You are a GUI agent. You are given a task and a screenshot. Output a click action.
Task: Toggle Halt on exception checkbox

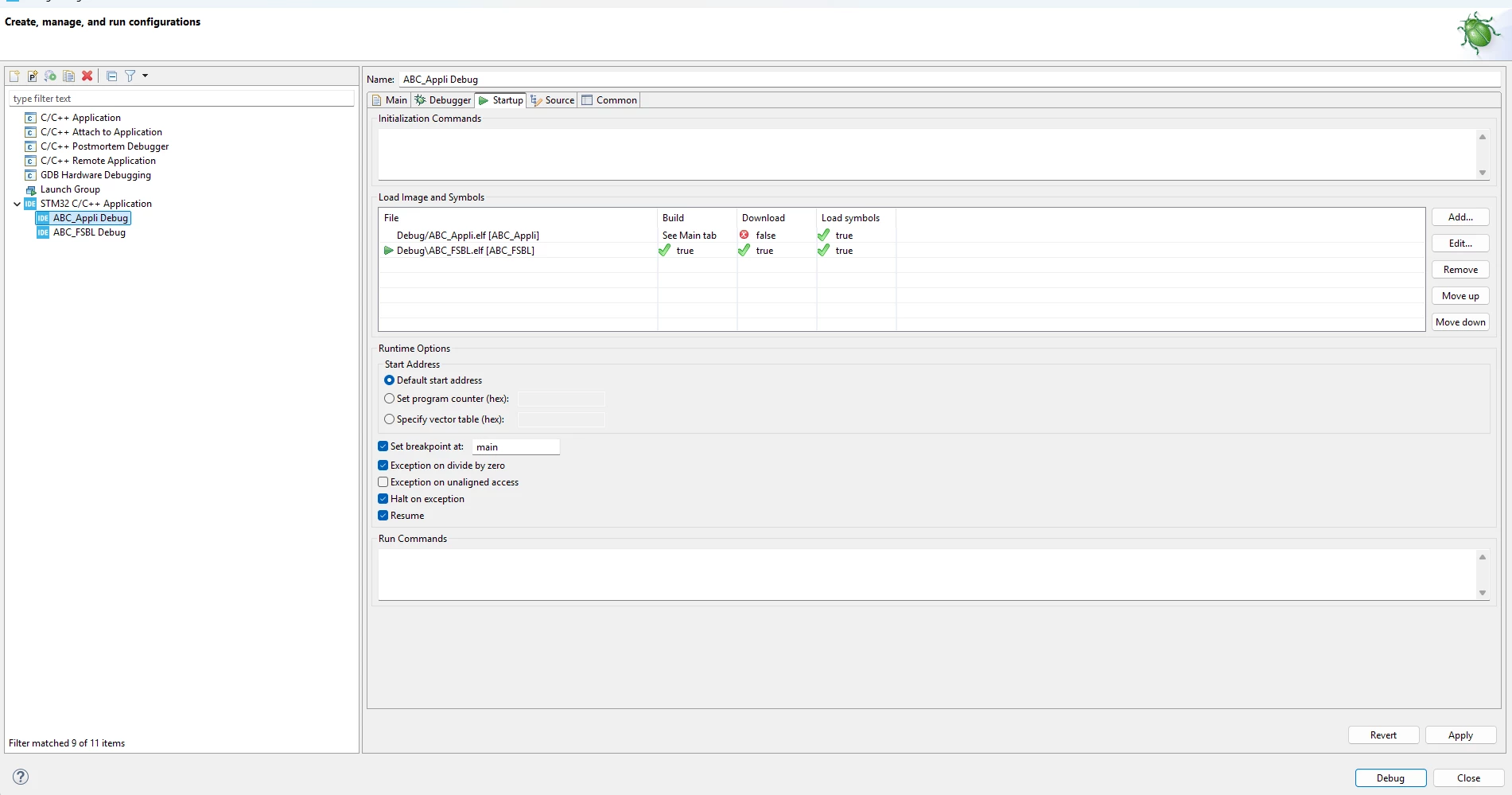click(383, 499)
